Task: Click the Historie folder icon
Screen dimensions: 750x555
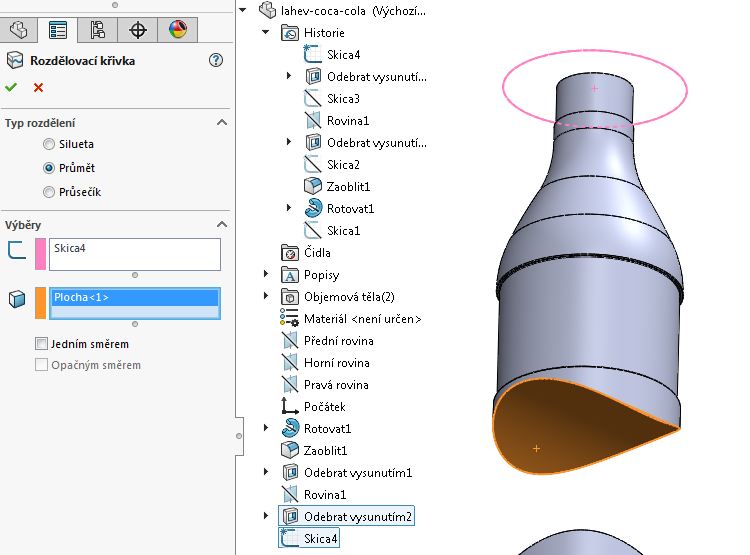Action: point(290,33)
